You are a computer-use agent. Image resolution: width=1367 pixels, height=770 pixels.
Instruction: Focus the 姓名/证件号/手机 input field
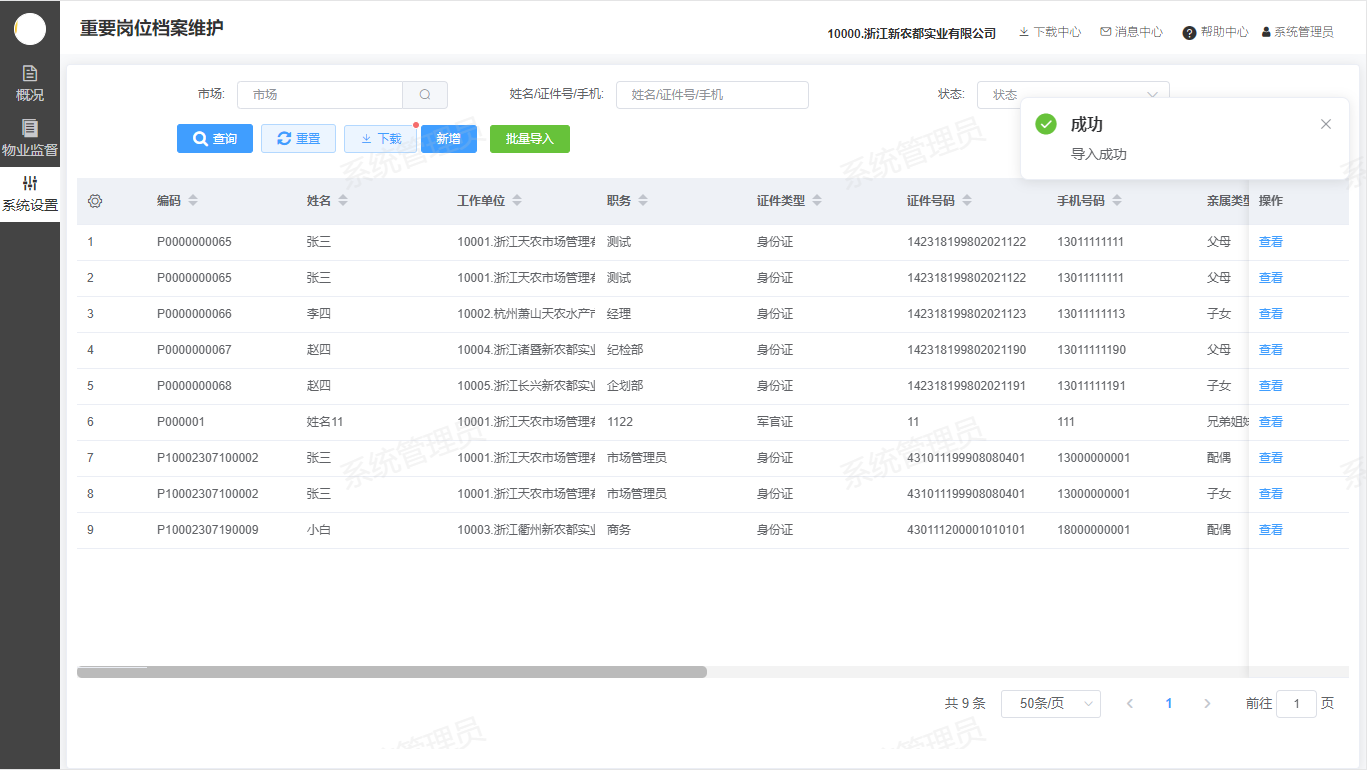(712, 95)
